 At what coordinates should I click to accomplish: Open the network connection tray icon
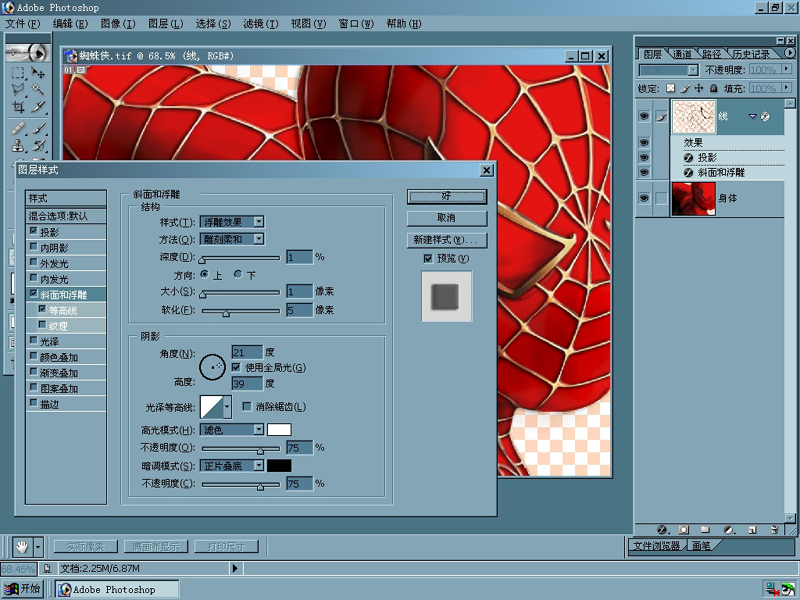pos(771,589)
